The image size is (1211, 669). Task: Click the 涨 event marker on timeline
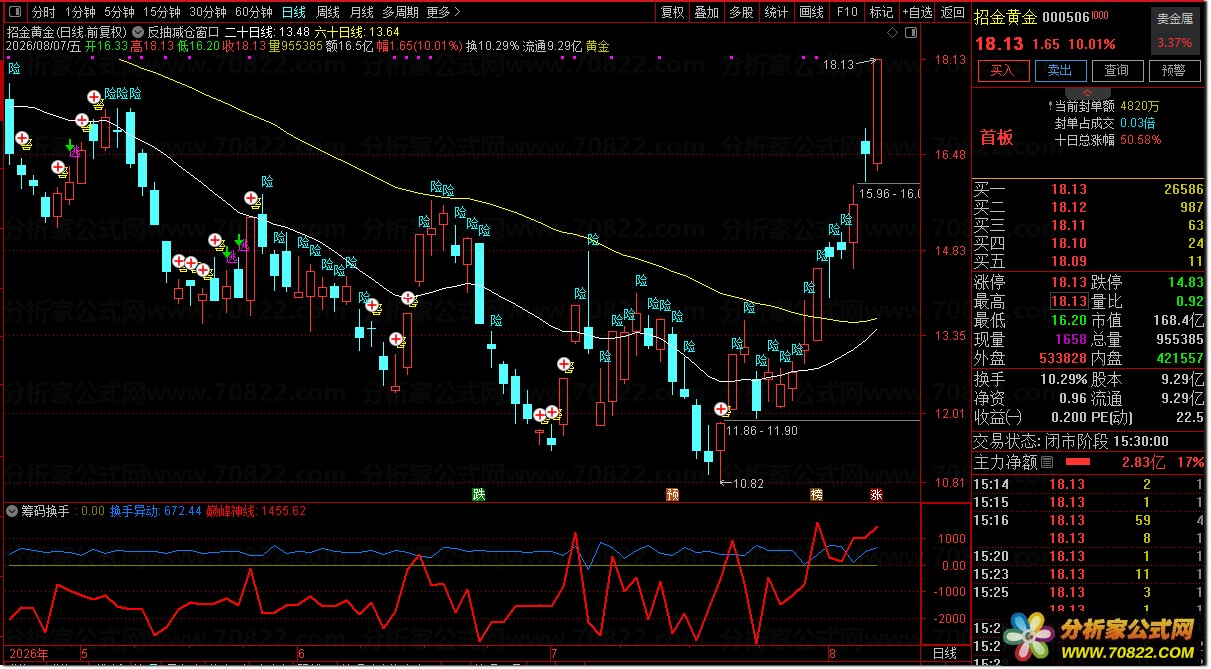pos(876,495)
